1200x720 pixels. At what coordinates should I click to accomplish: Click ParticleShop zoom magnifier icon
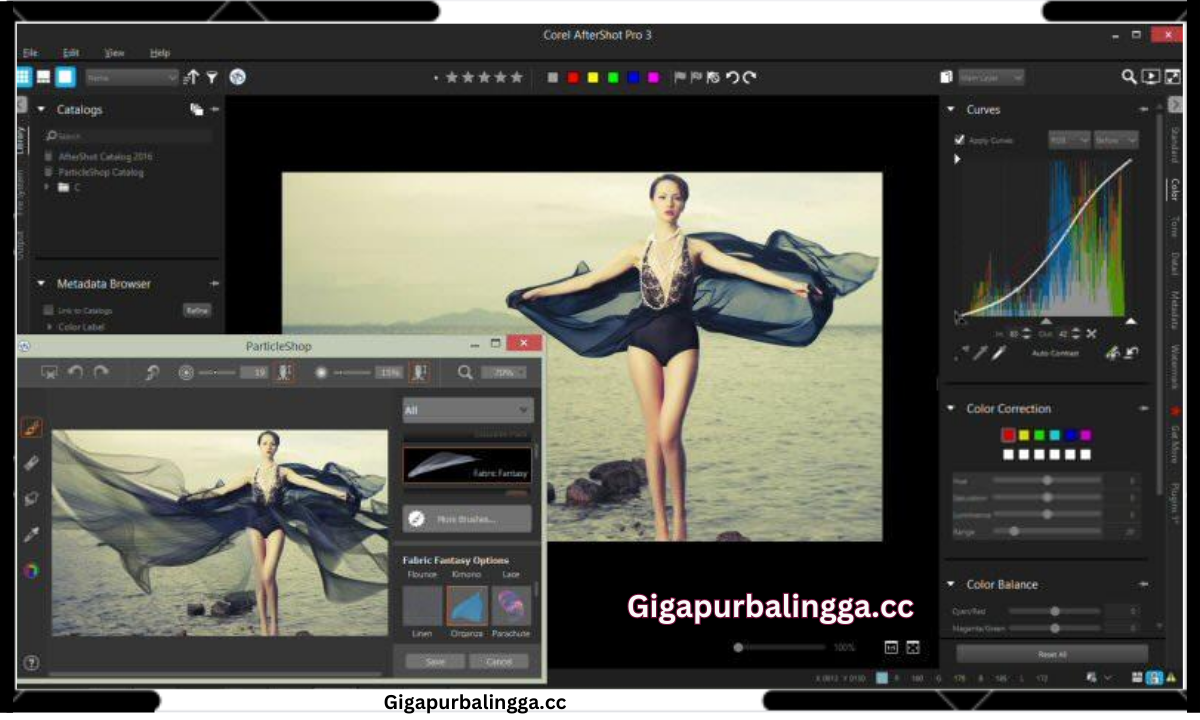coord(466,372)
